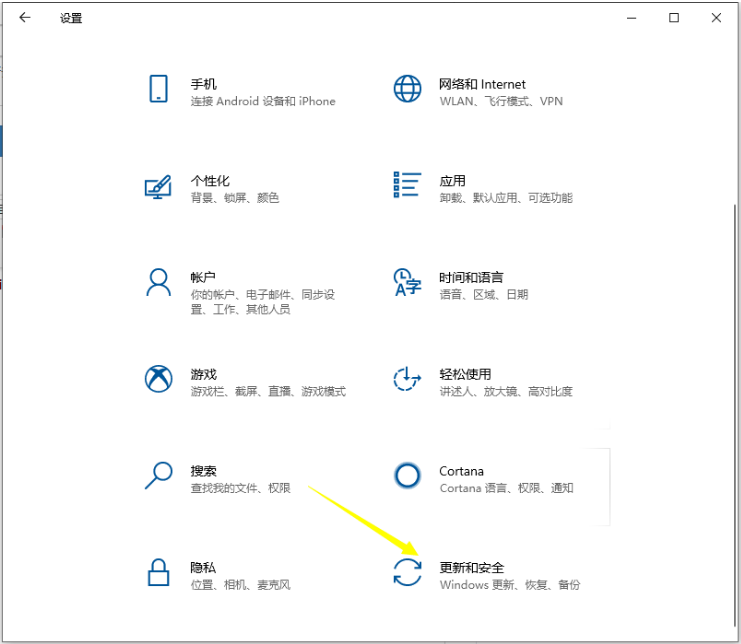Screen dimensions: 741x644
Task: Click the 手机 phone icon
Action: [158, 89]
